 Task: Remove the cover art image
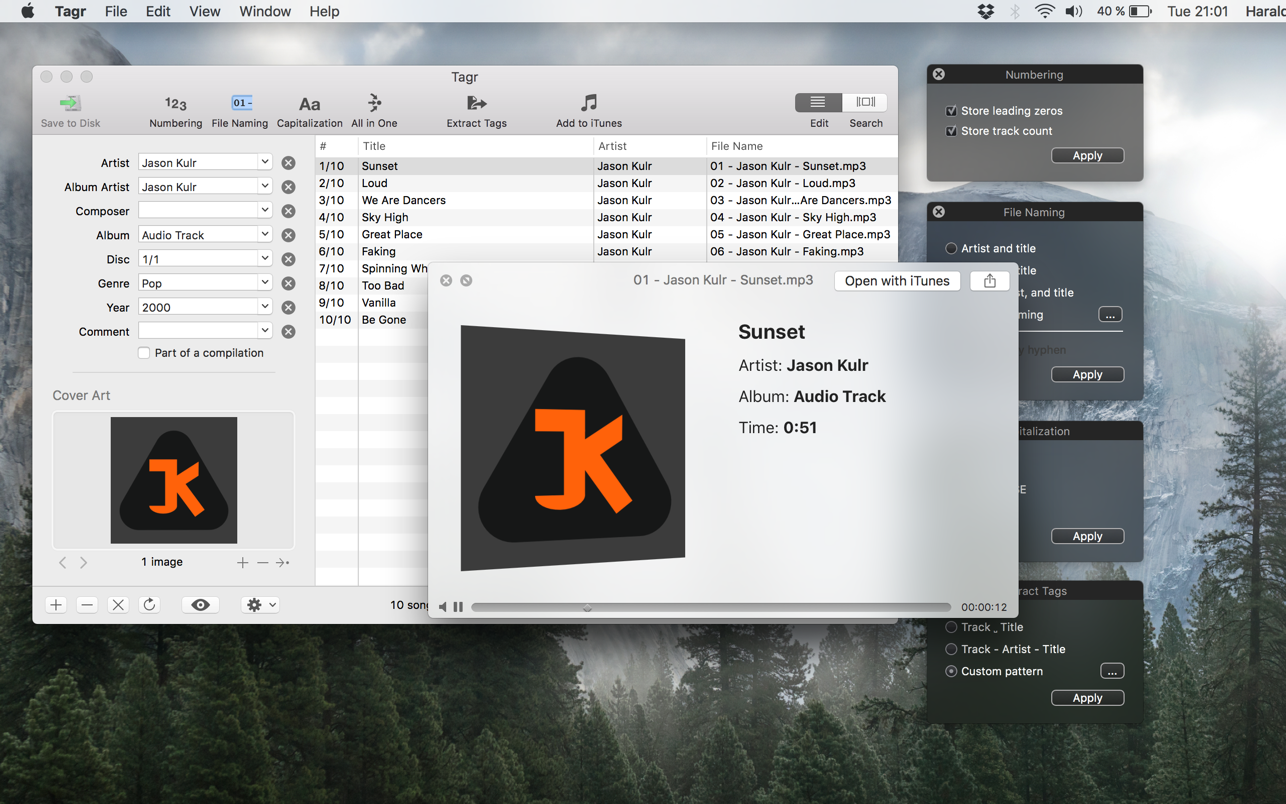pyautogui.click(x=262, y=563)
